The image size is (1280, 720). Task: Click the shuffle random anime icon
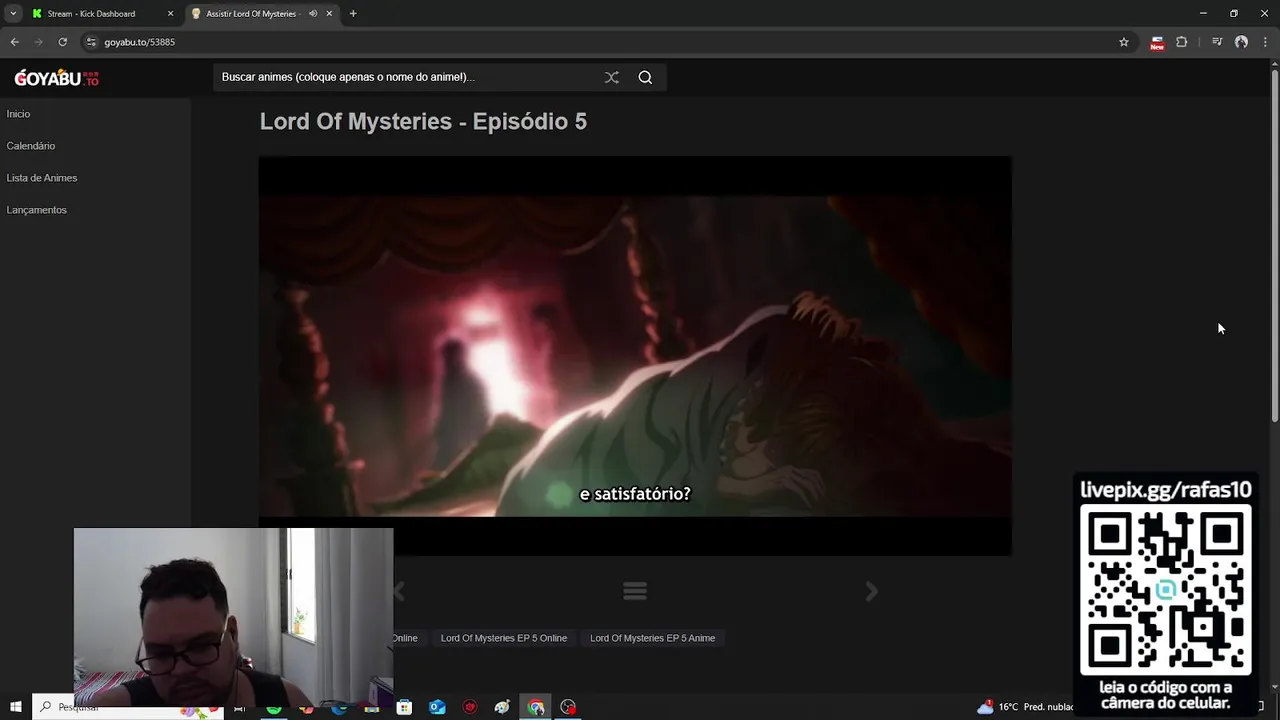612,77
